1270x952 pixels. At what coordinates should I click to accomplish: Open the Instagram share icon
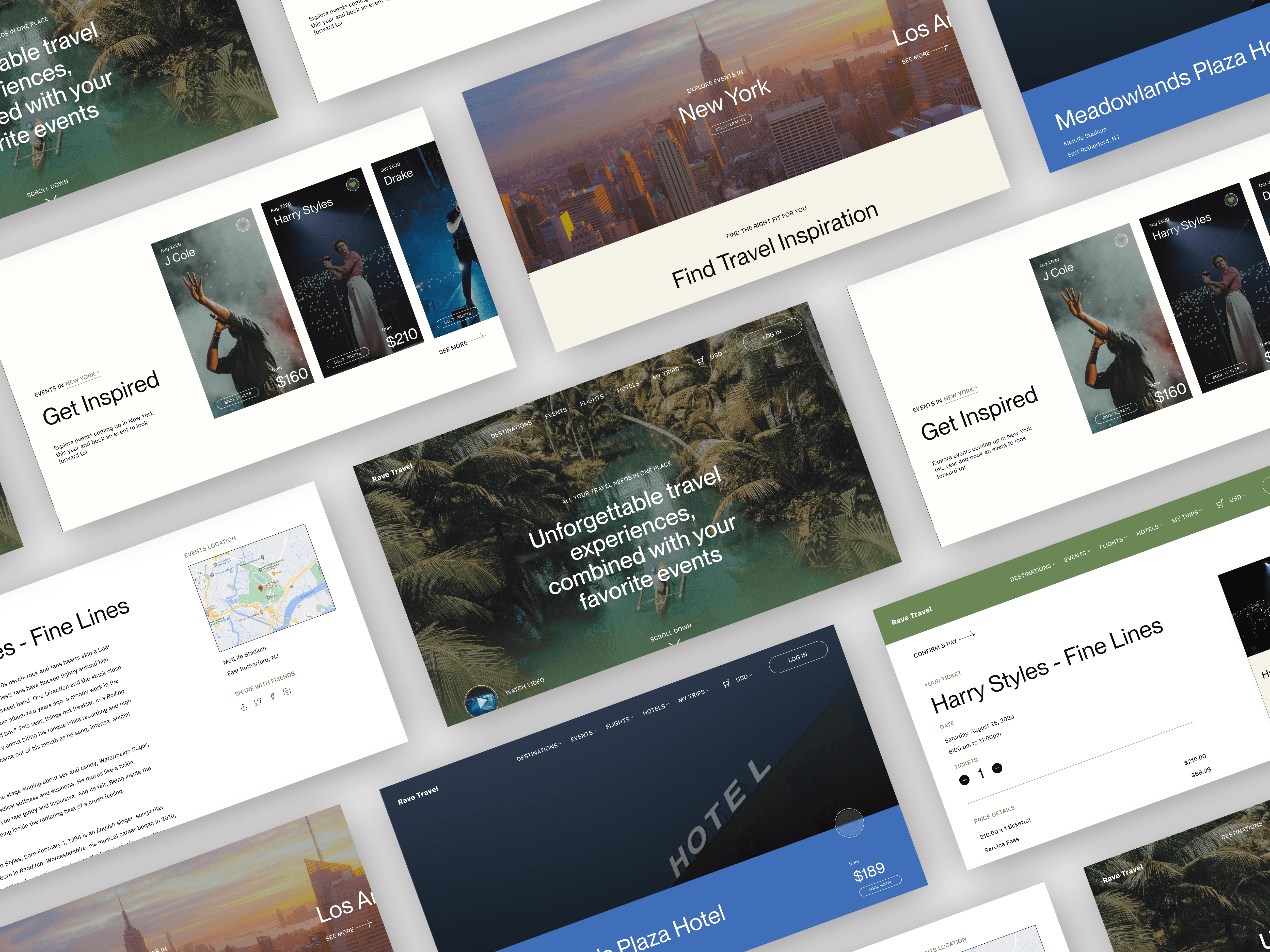tap(287, 692)
